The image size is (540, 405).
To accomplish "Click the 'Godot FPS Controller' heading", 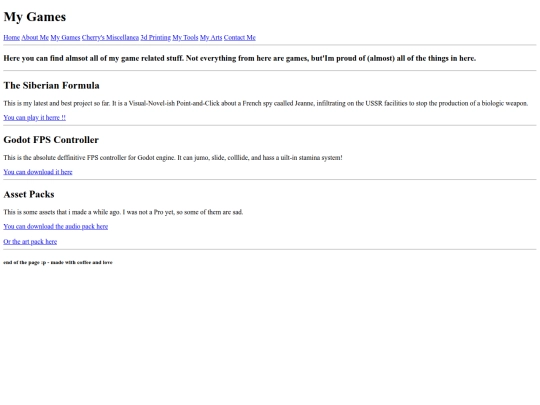I will click(51, 140).
